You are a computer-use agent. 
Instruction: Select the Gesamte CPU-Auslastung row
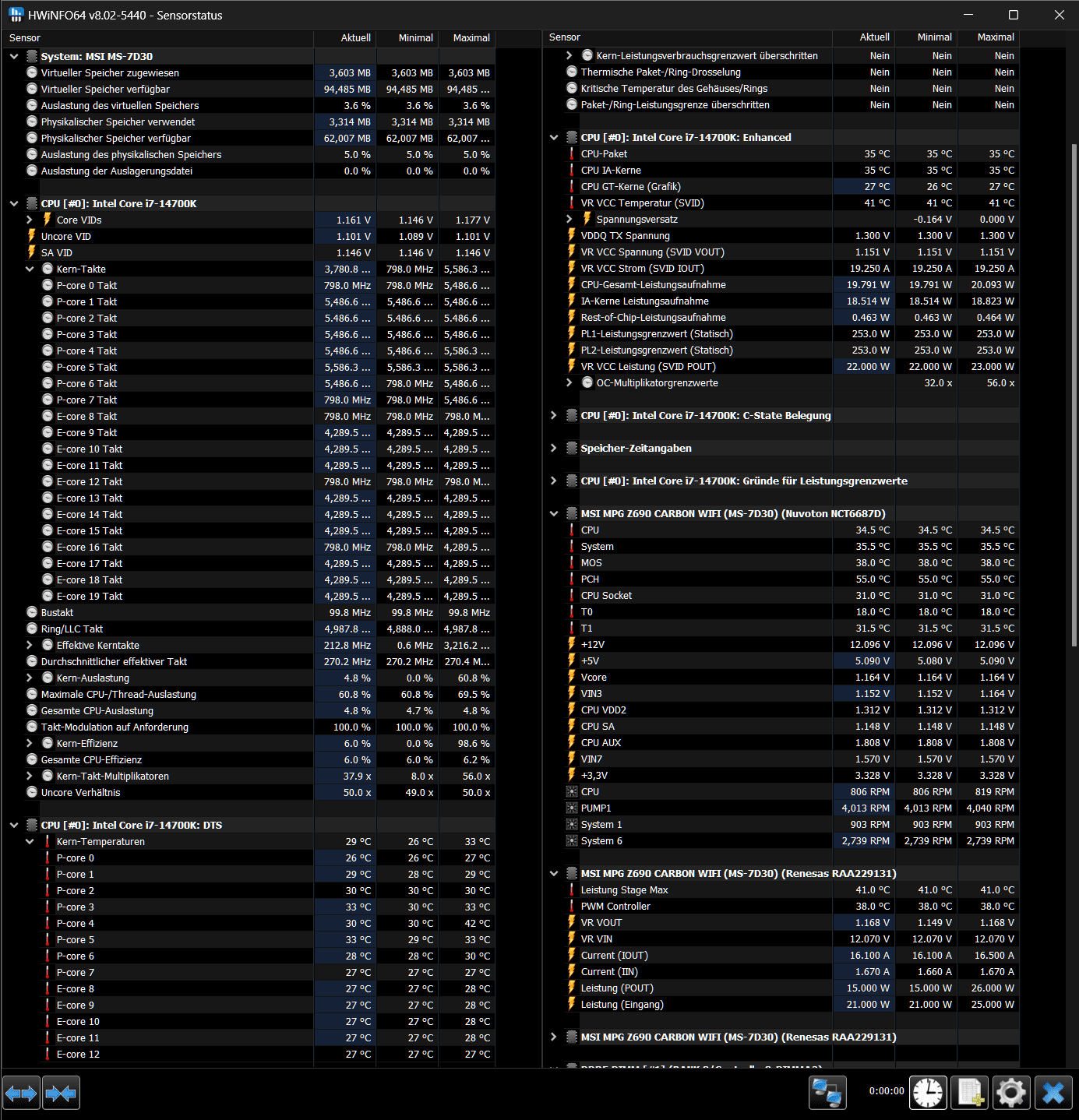click(249, 710)
